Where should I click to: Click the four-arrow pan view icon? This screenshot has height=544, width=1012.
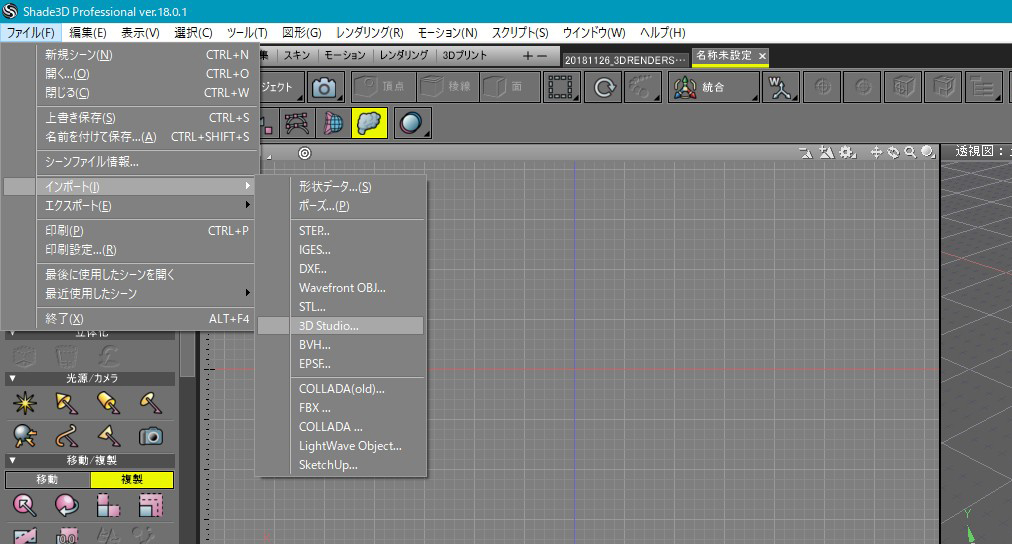tap(876, 152)
